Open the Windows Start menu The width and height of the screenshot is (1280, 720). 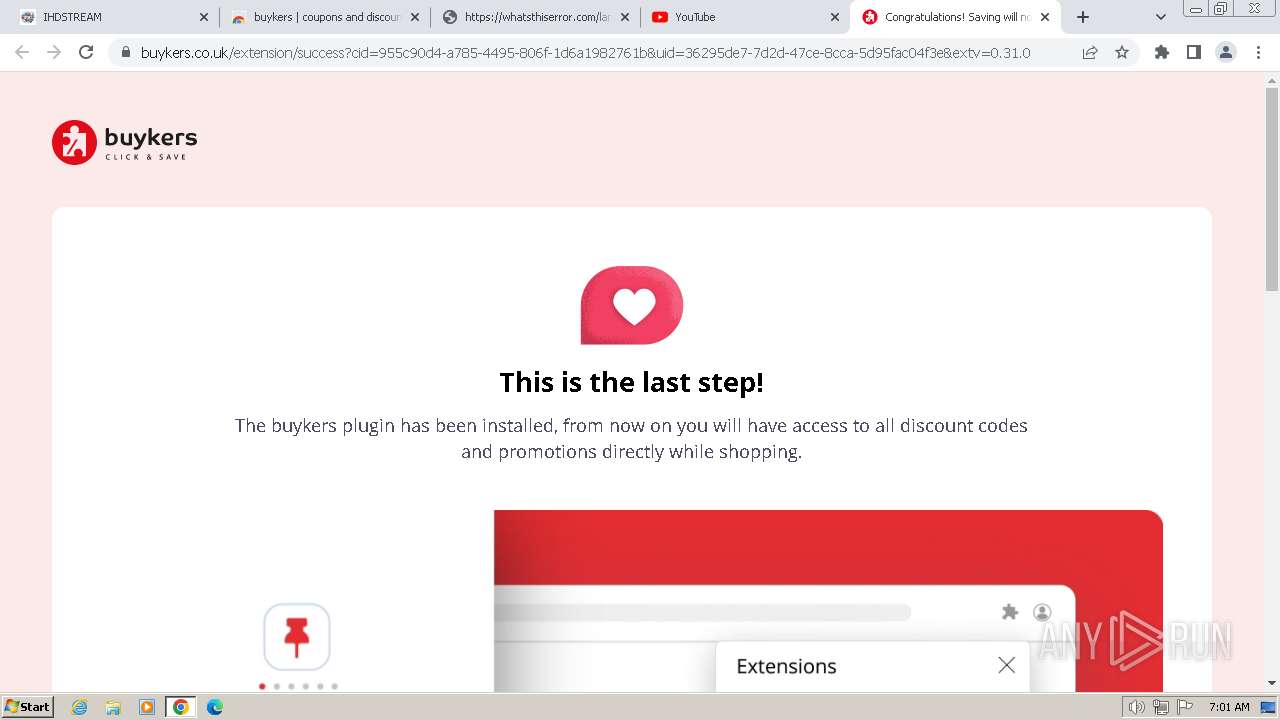tap(28, 707)
